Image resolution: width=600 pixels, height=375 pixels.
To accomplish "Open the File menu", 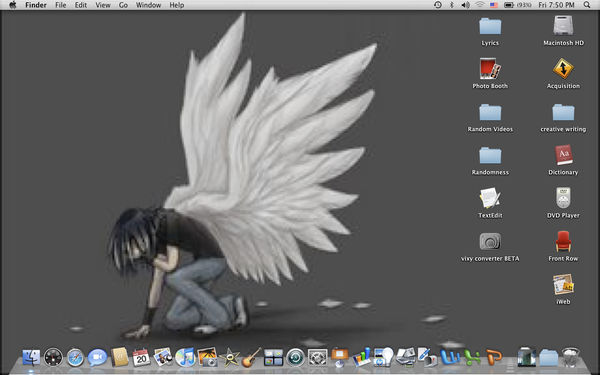I will [x=60, y=5].
